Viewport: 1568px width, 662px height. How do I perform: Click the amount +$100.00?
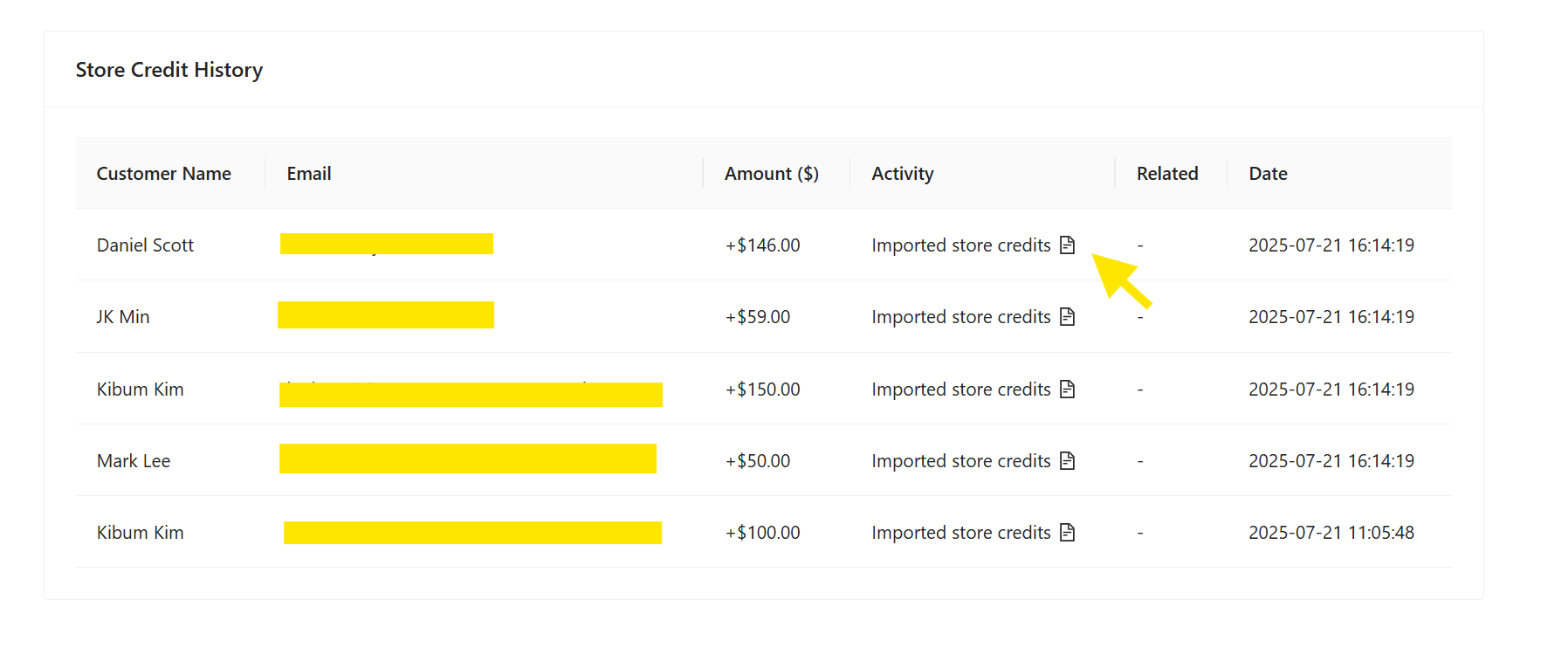click(763, 533)
